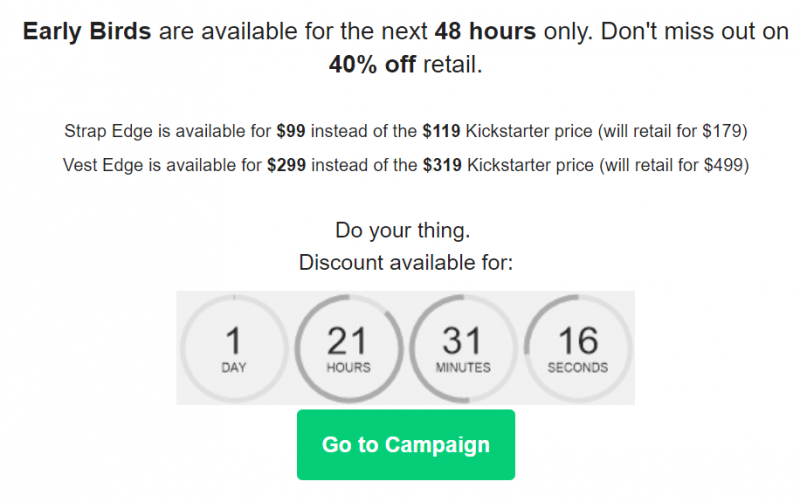Click the word "retail" after 40% off
The width and height of the screenshot is (800, 502).
(453, 65)
